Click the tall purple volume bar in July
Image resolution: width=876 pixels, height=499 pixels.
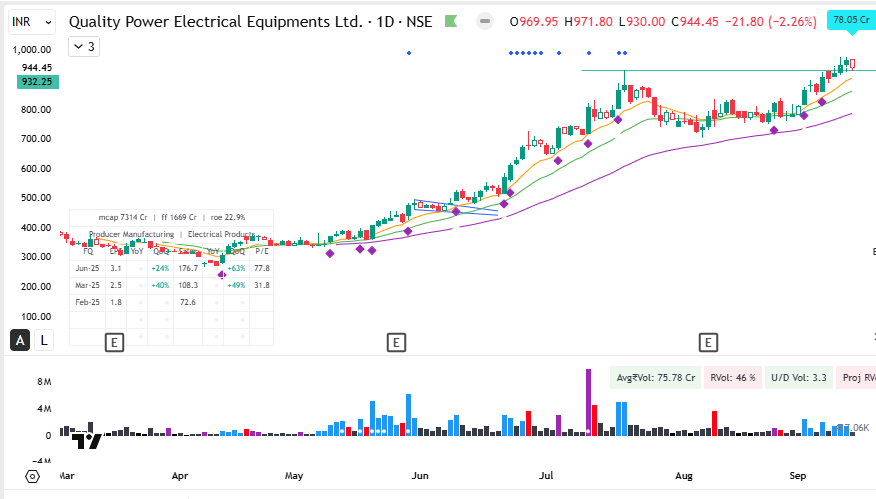588,402
